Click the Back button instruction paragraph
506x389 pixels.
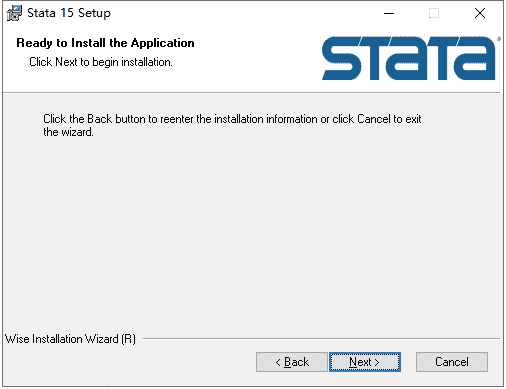pyautogui.click(x=232, y=125)
